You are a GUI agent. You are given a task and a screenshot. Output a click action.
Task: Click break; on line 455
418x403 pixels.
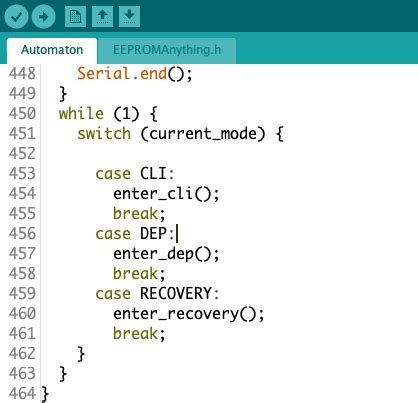[x=139, y=214]
